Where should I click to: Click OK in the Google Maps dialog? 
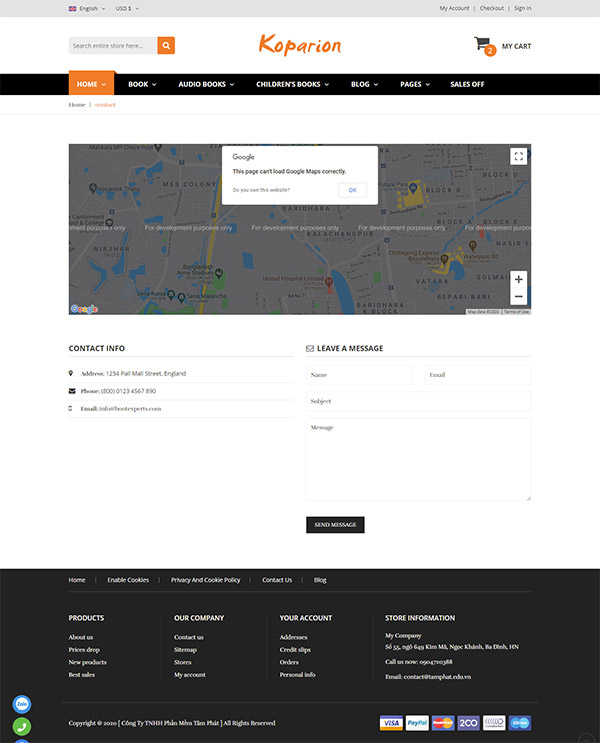(x=352, y=189)
